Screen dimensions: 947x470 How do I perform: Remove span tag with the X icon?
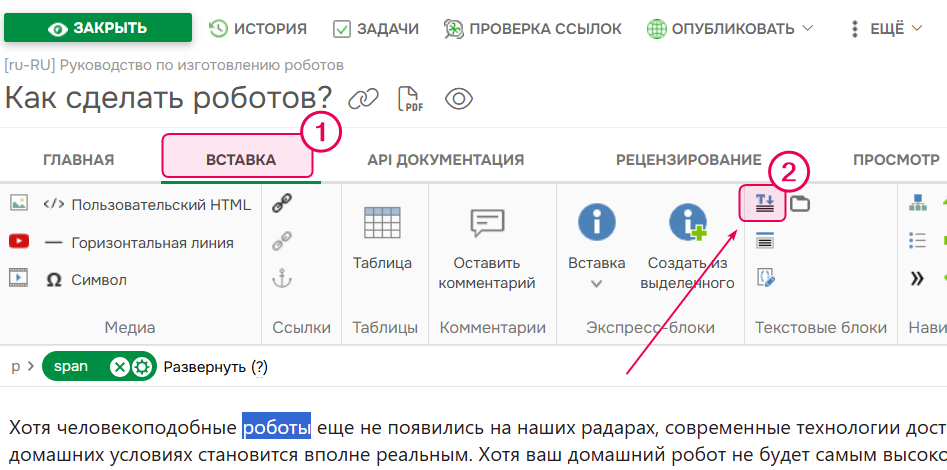tap(120, 367)
